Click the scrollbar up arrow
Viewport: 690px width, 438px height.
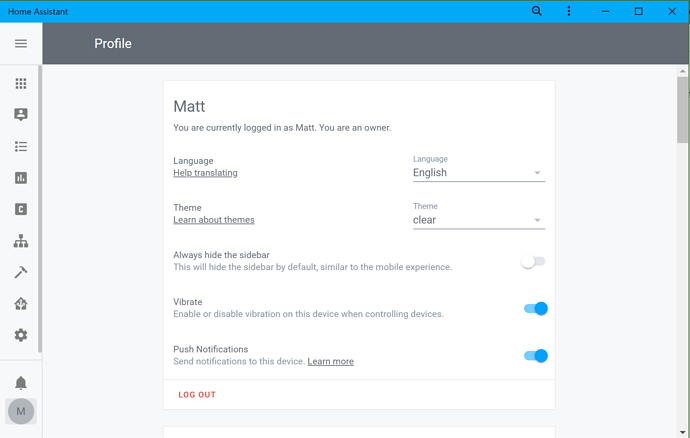click(x=683, y=70)
